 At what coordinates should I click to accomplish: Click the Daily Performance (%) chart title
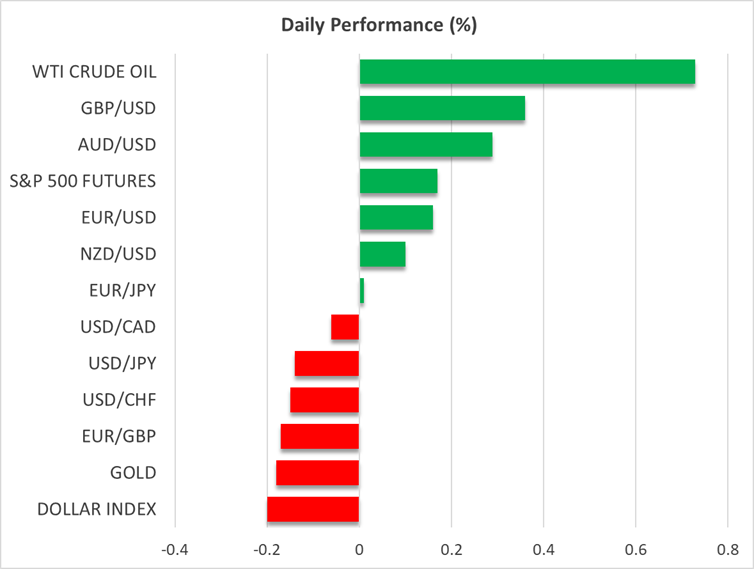(377, 25)
